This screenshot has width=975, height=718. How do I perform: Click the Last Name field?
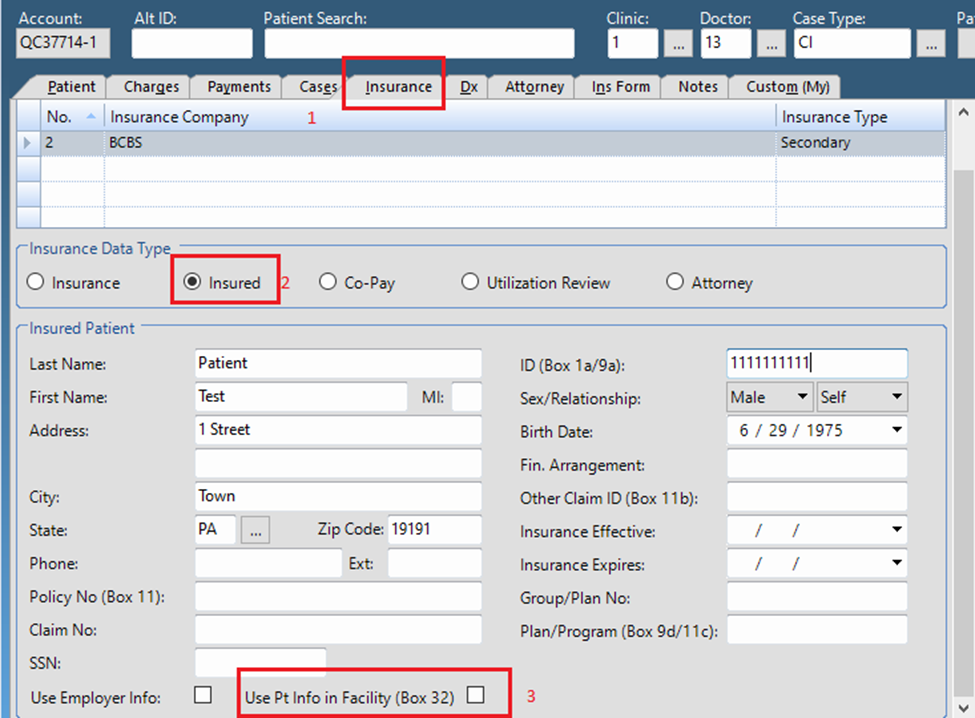pyautogui.click(x=338, y=363)
